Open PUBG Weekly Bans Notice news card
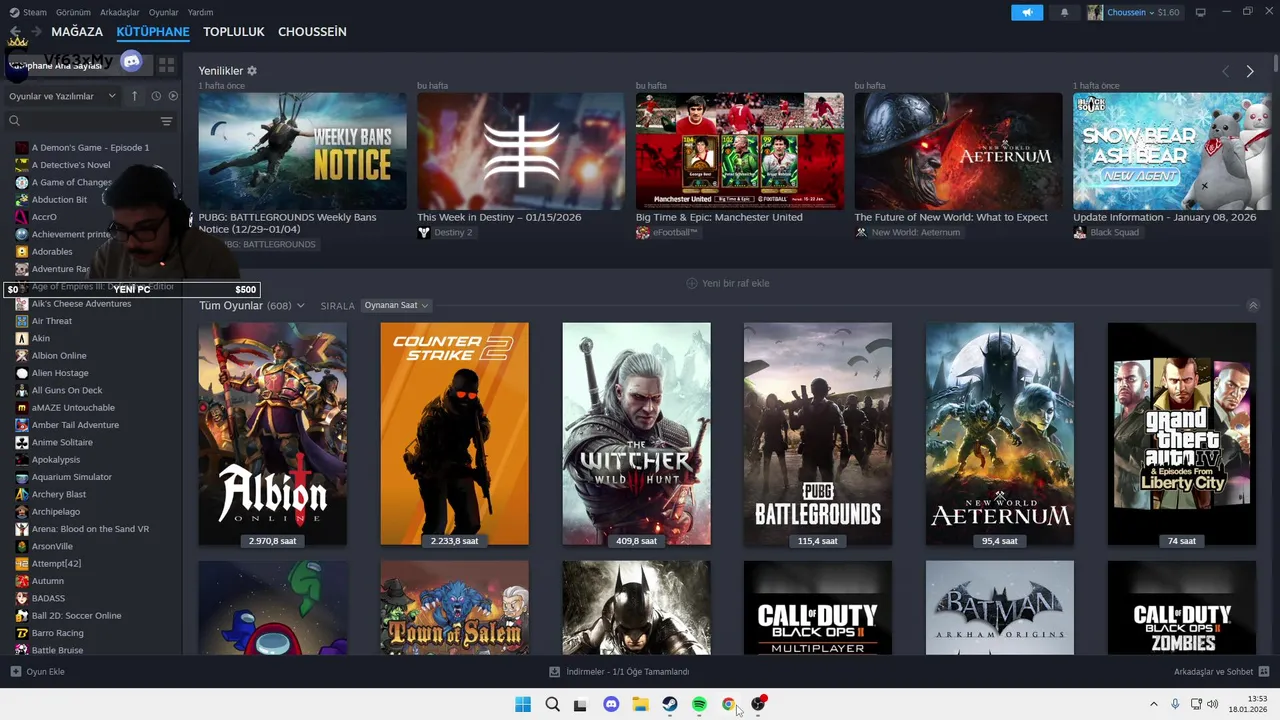Image resolution: width=1280 pixels, height=720 pixels. (x=302, y=151)
